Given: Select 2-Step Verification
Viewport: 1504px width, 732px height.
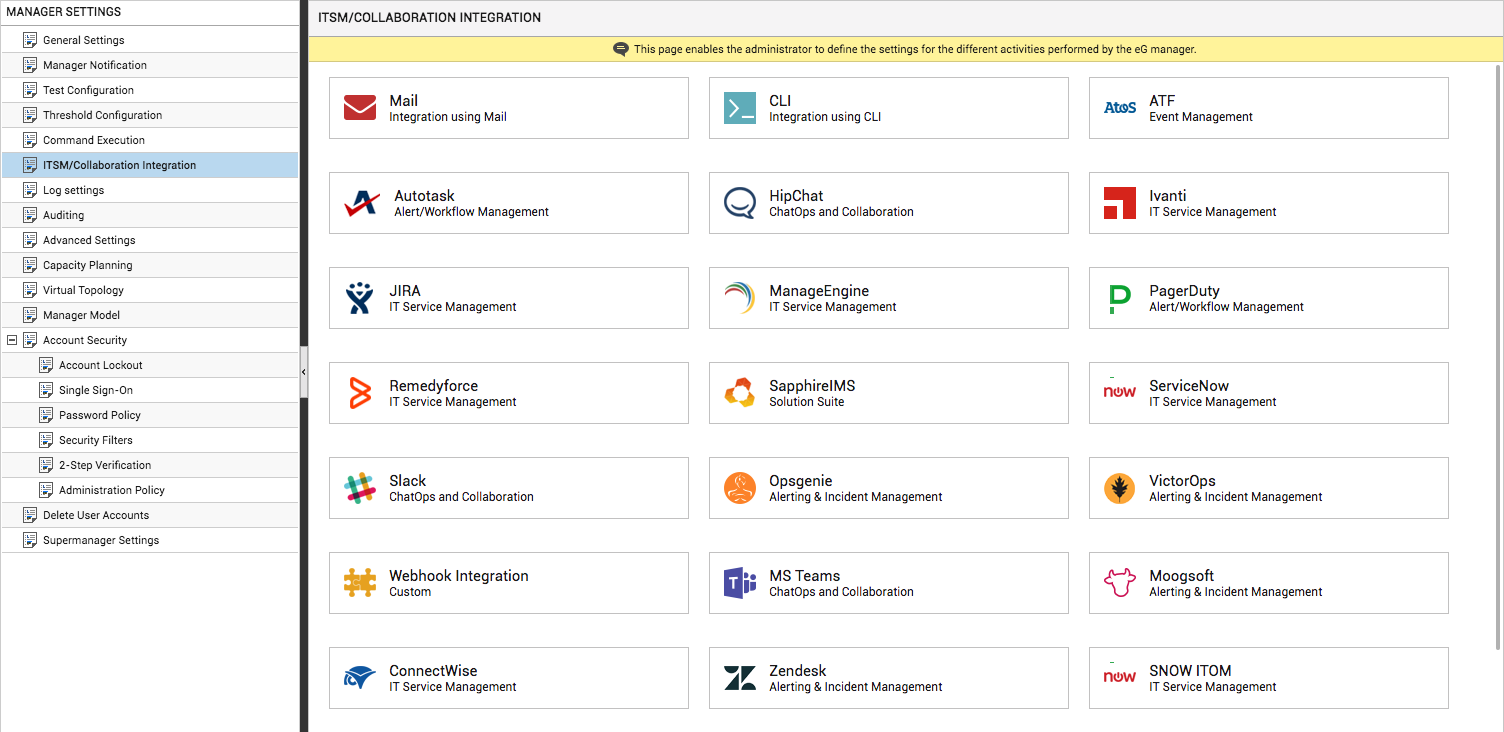Looking at the screenshot, I should [105, 465].
